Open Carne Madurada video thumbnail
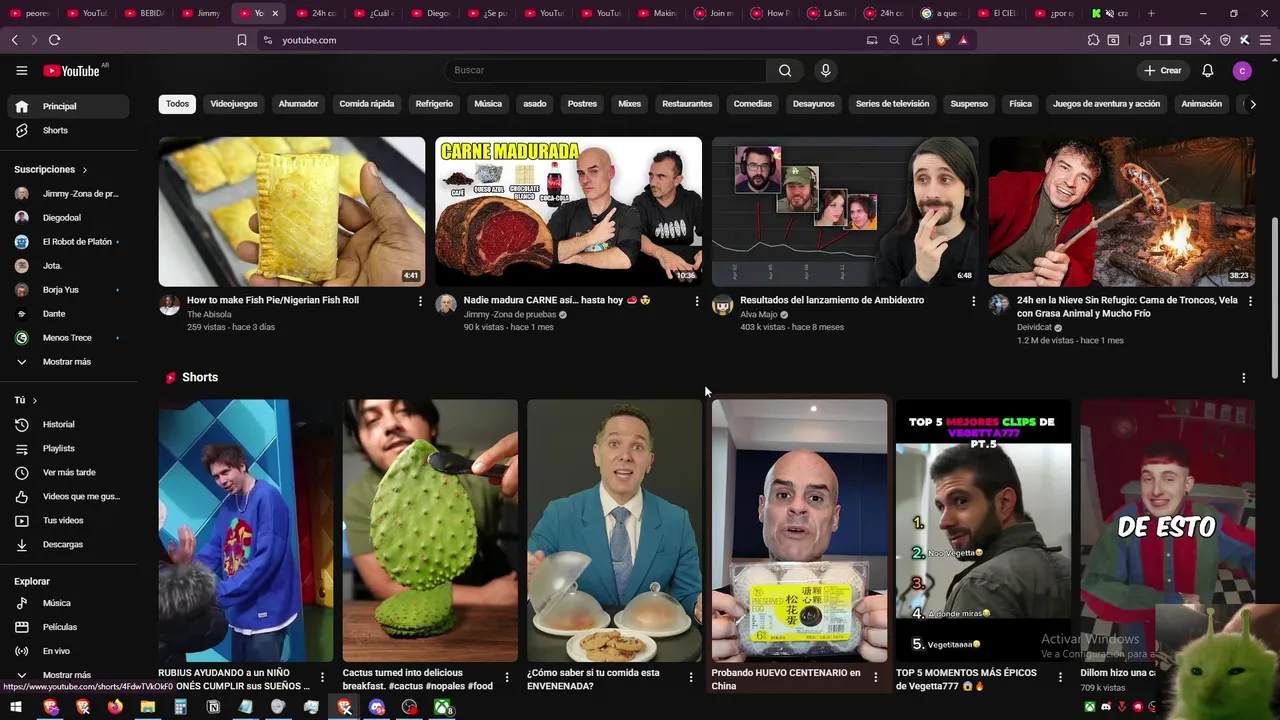This screenshot has height=720, width=1280. (568, 211)
